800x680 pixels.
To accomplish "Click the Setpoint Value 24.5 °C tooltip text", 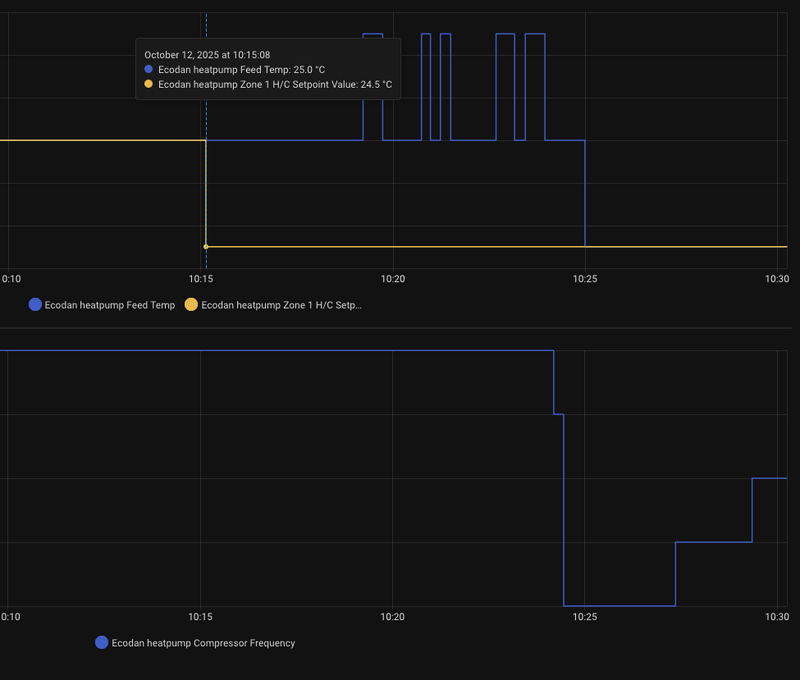I will (275, 85).
